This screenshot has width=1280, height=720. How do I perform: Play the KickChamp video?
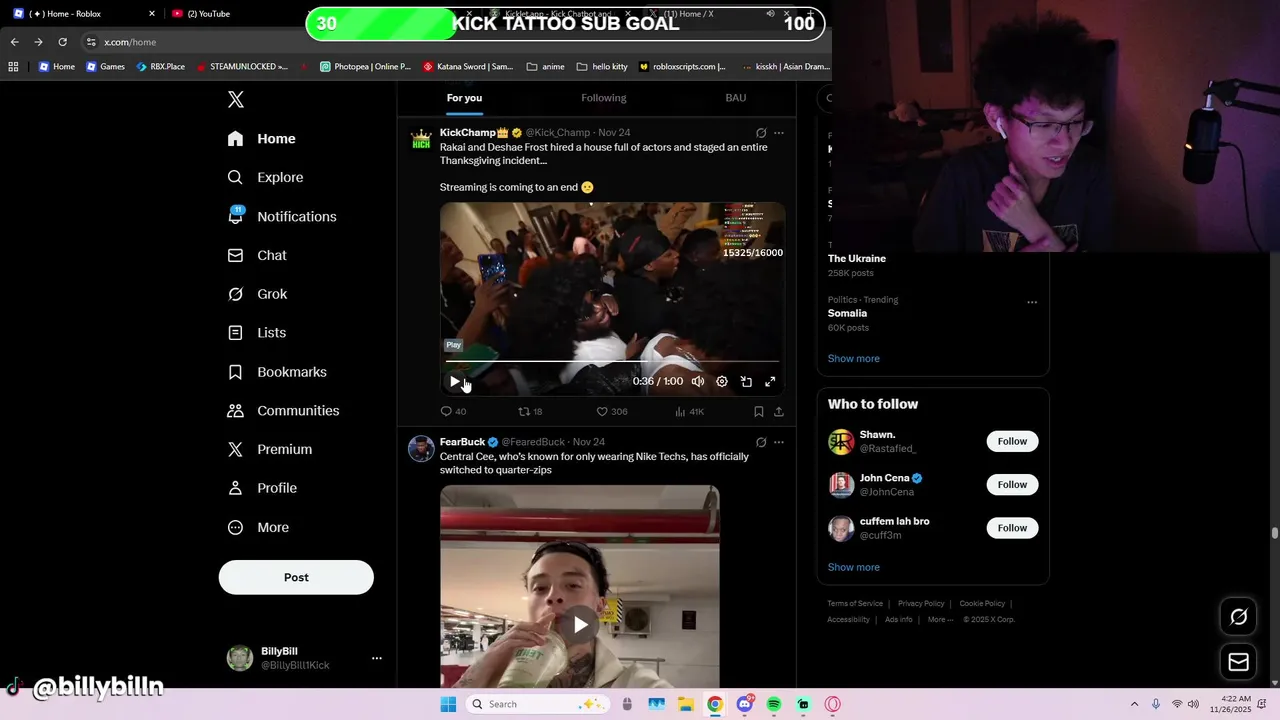pos(455,381)
